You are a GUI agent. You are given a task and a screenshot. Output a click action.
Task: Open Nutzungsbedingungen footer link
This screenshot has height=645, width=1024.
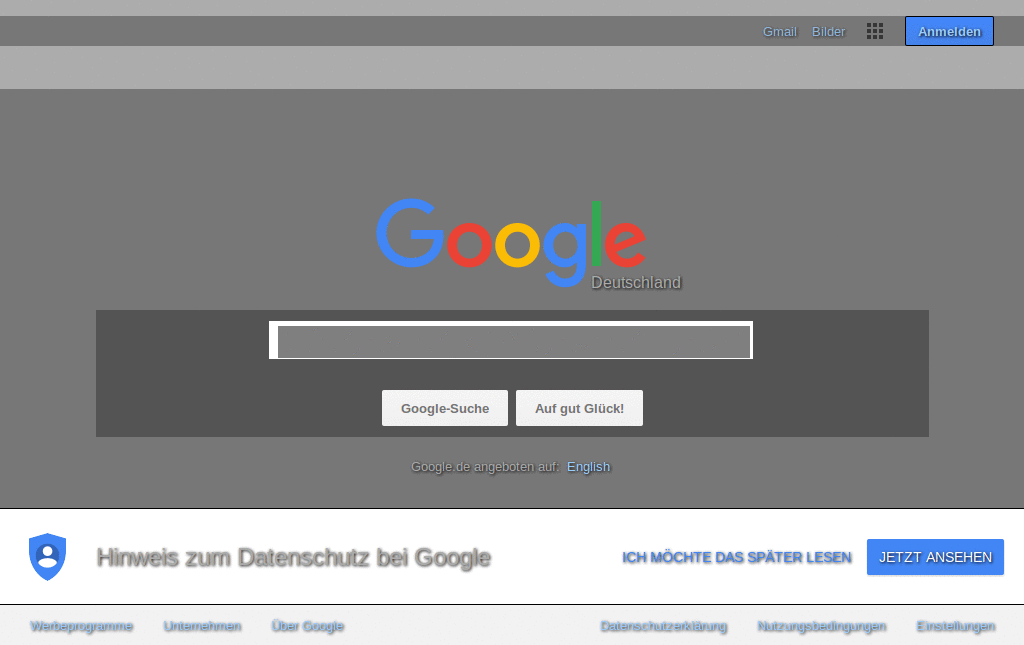pyautogui.click(x=822, y=626)
